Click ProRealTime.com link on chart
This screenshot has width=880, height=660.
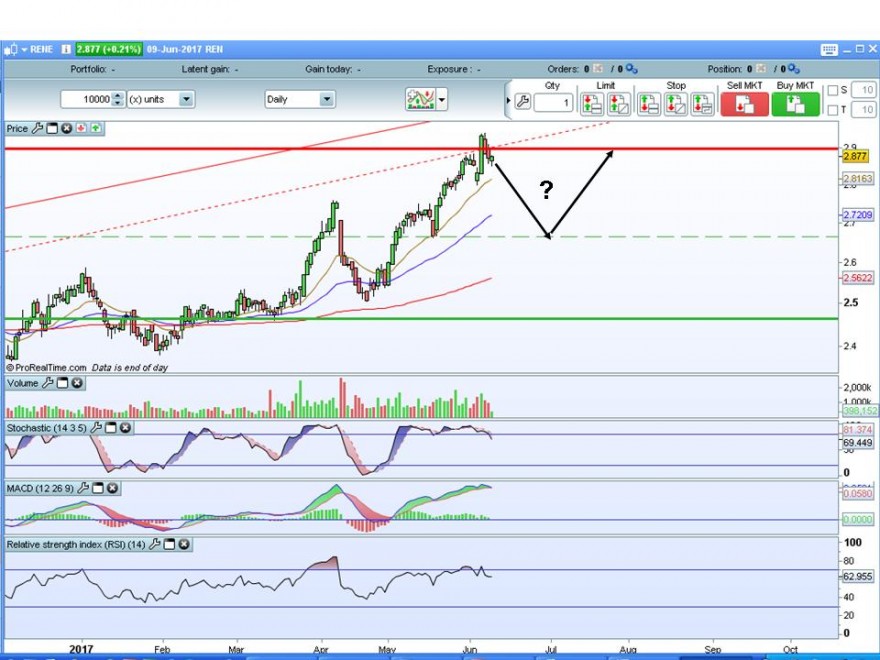click(x=51, y=368)
